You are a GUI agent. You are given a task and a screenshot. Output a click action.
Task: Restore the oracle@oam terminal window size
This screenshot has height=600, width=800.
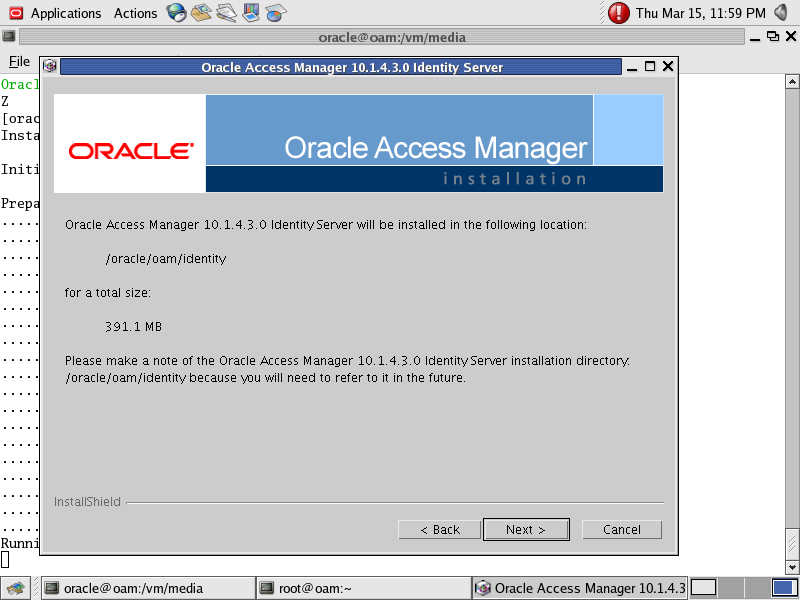[773, 36]
